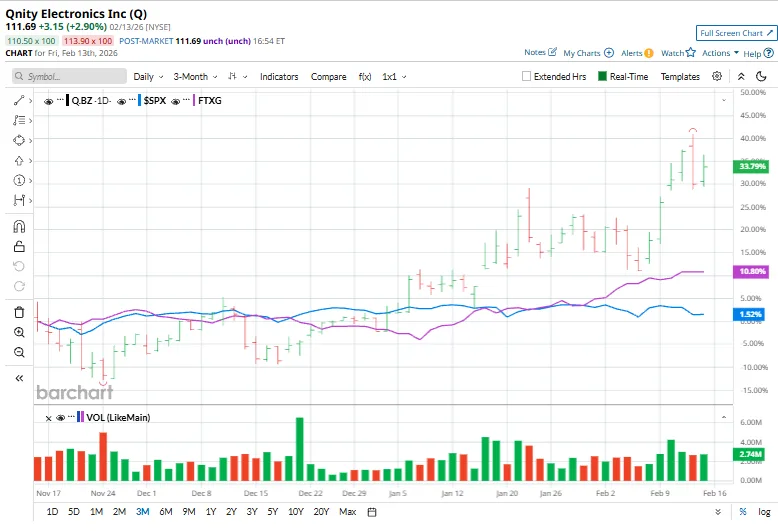Choose the shapes drawing tool
778x531 pixels.
19,140
